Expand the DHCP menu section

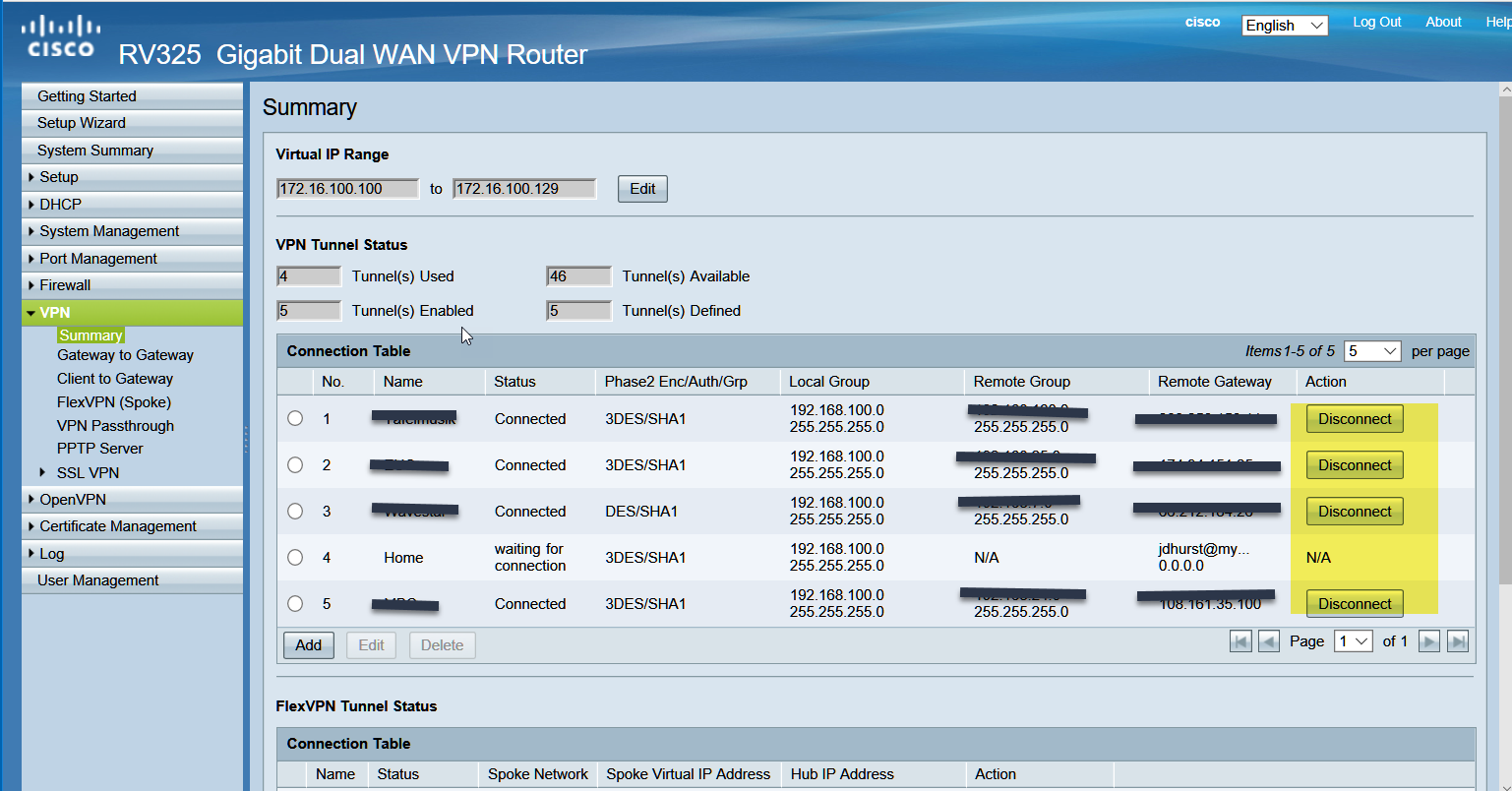tap(132, 205)
